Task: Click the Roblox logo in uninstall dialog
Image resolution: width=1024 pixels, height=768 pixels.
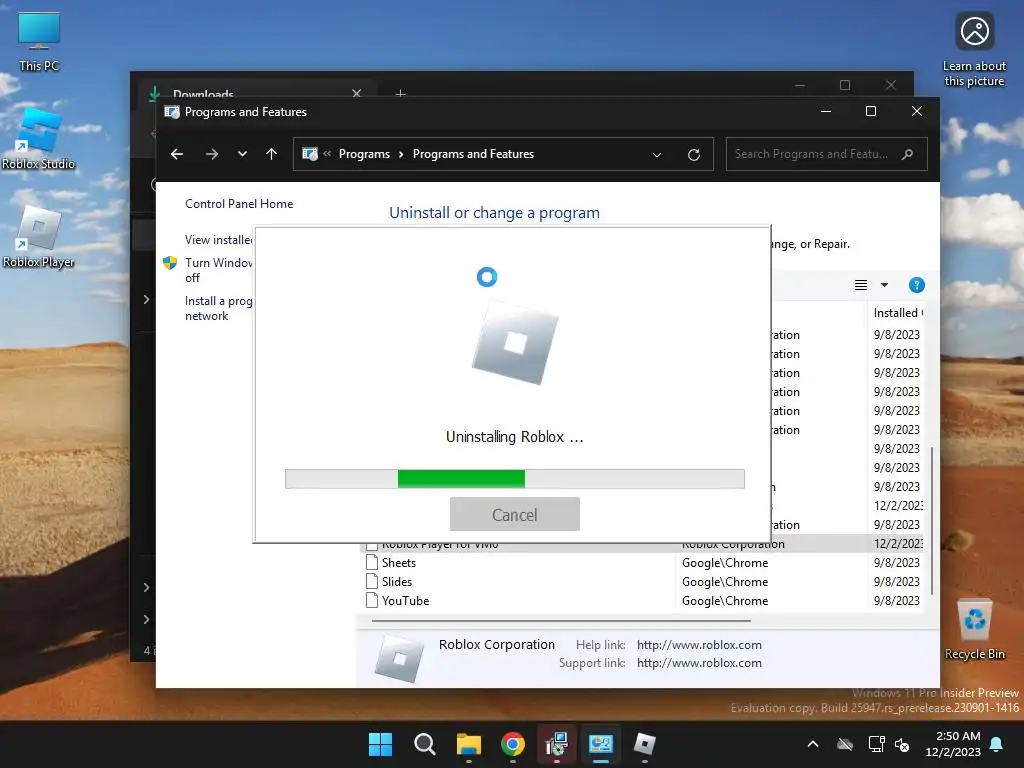Action: pos(515,342)
